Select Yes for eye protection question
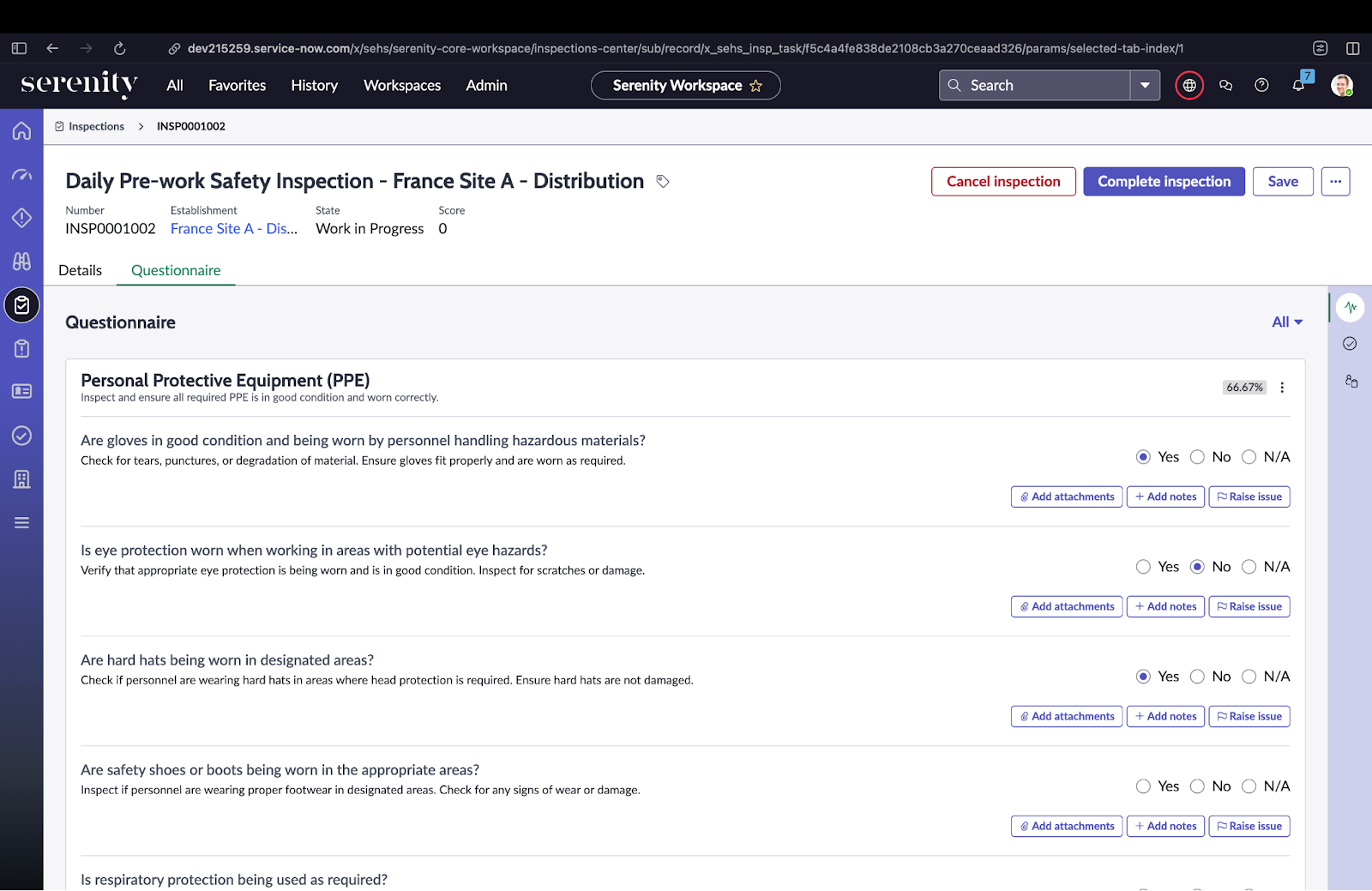 coord(1143,567)
